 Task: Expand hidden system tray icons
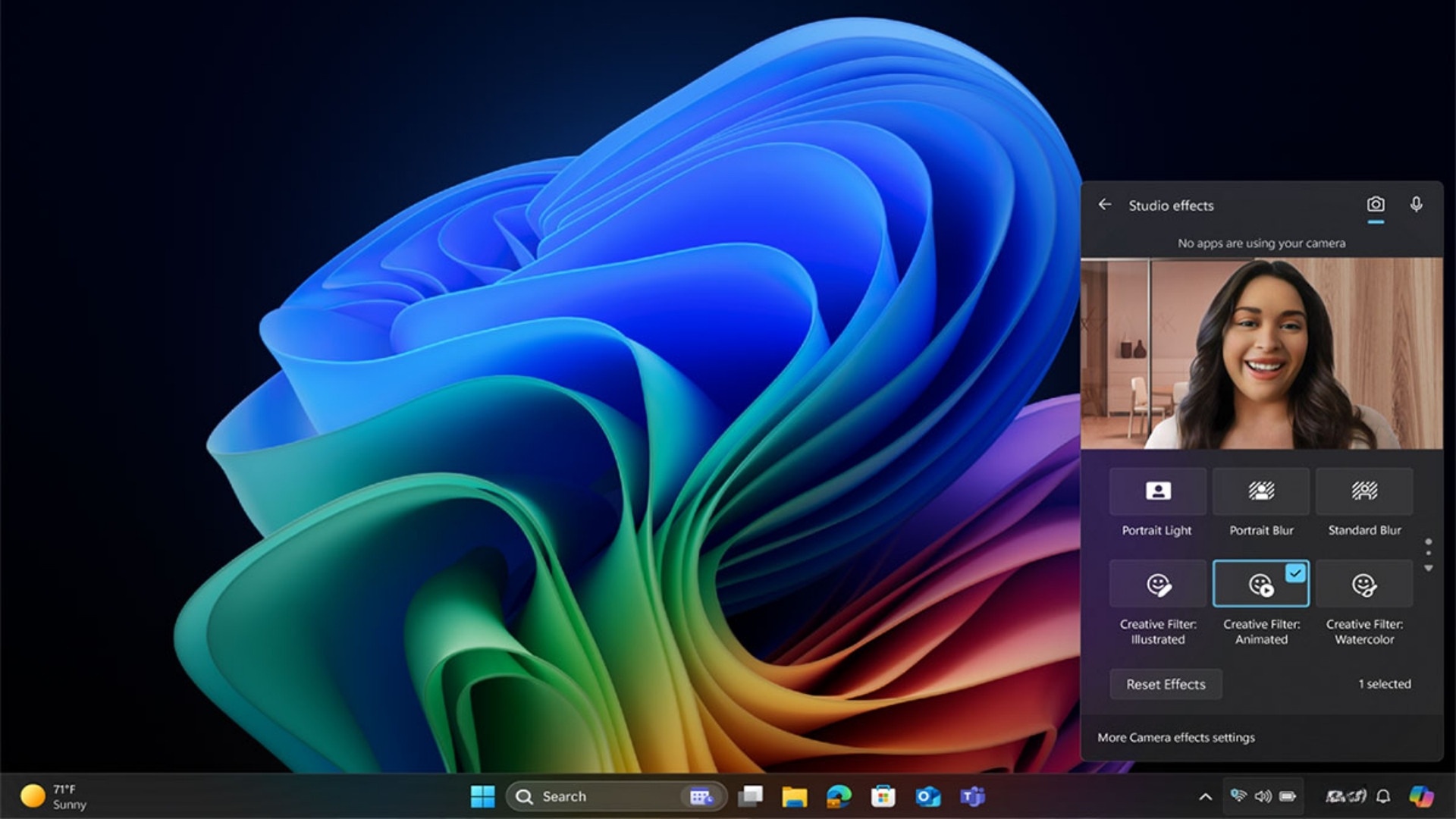coord(1205,796)
